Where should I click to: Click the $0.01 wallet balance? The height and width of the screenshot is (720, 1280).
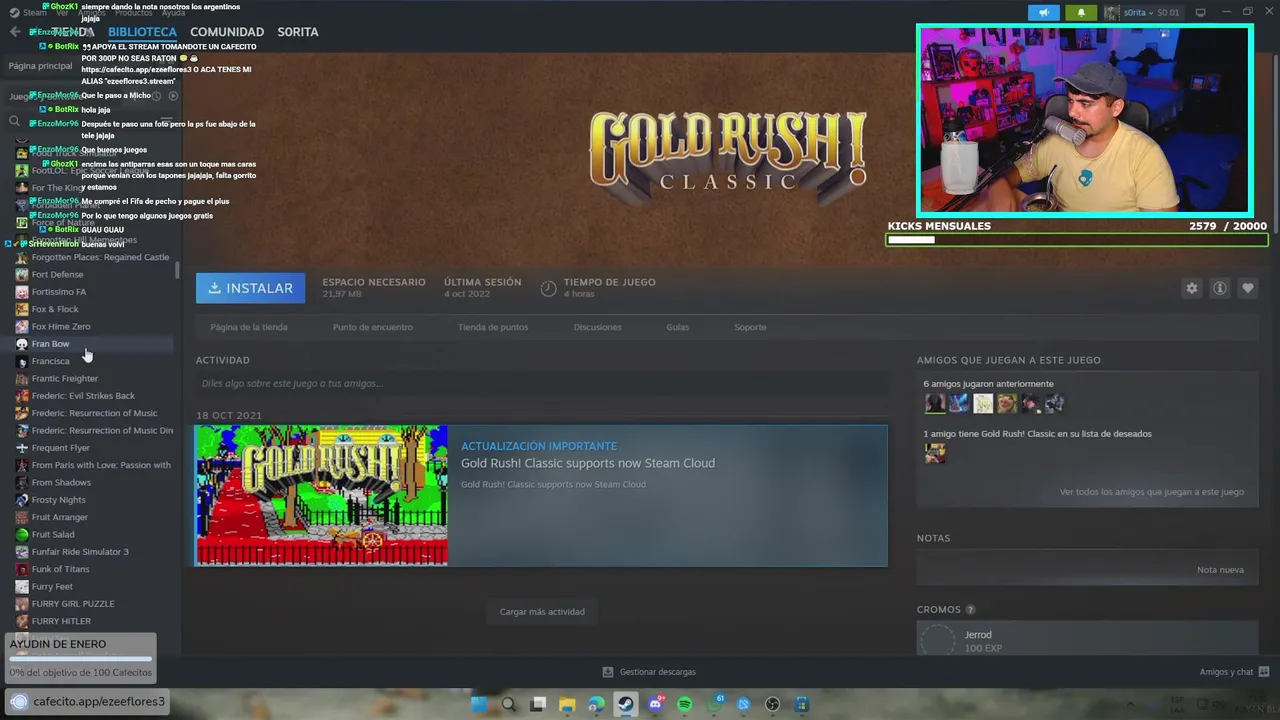click(1168, 13)
